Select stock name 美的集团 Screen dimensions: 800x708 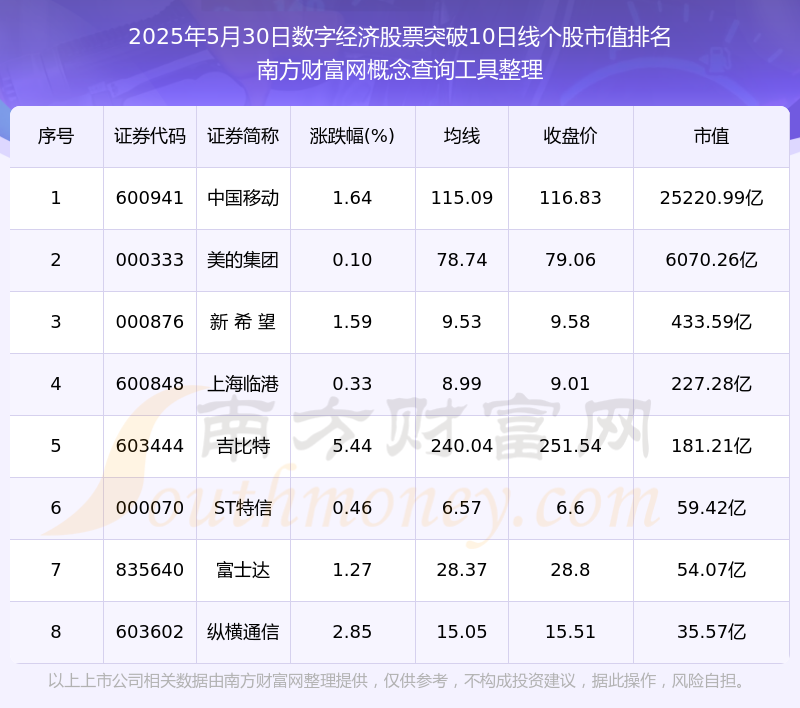[243, 260]
